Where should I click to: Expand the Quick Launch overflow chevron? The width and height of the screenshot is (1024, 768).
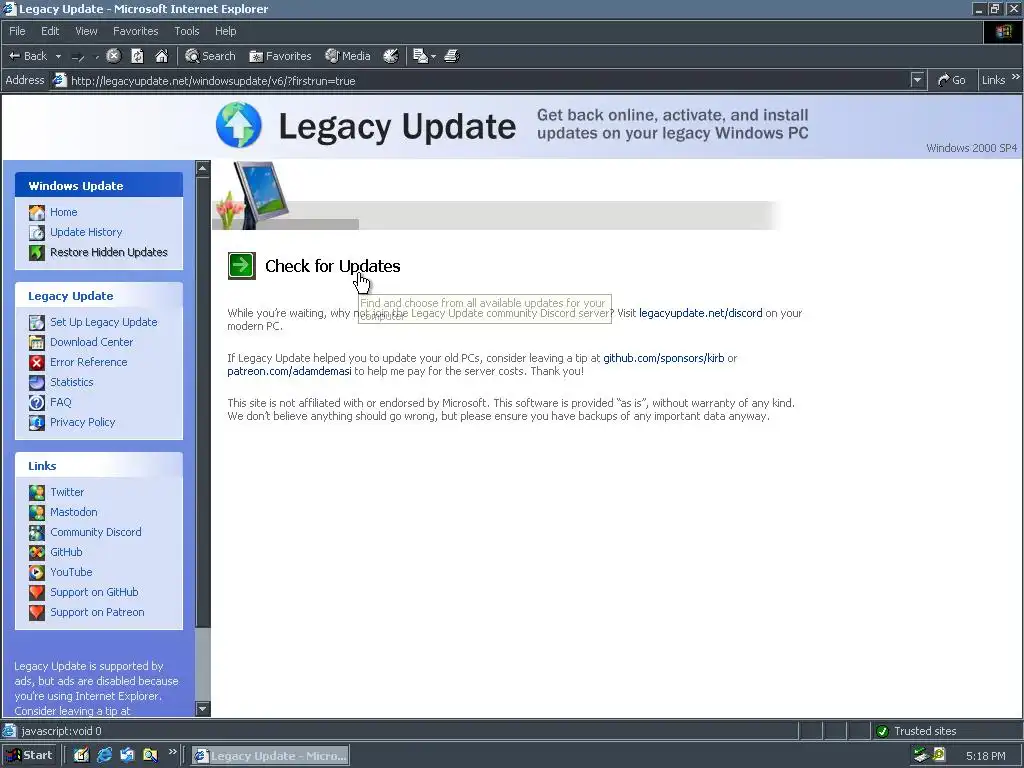[172, 752]
